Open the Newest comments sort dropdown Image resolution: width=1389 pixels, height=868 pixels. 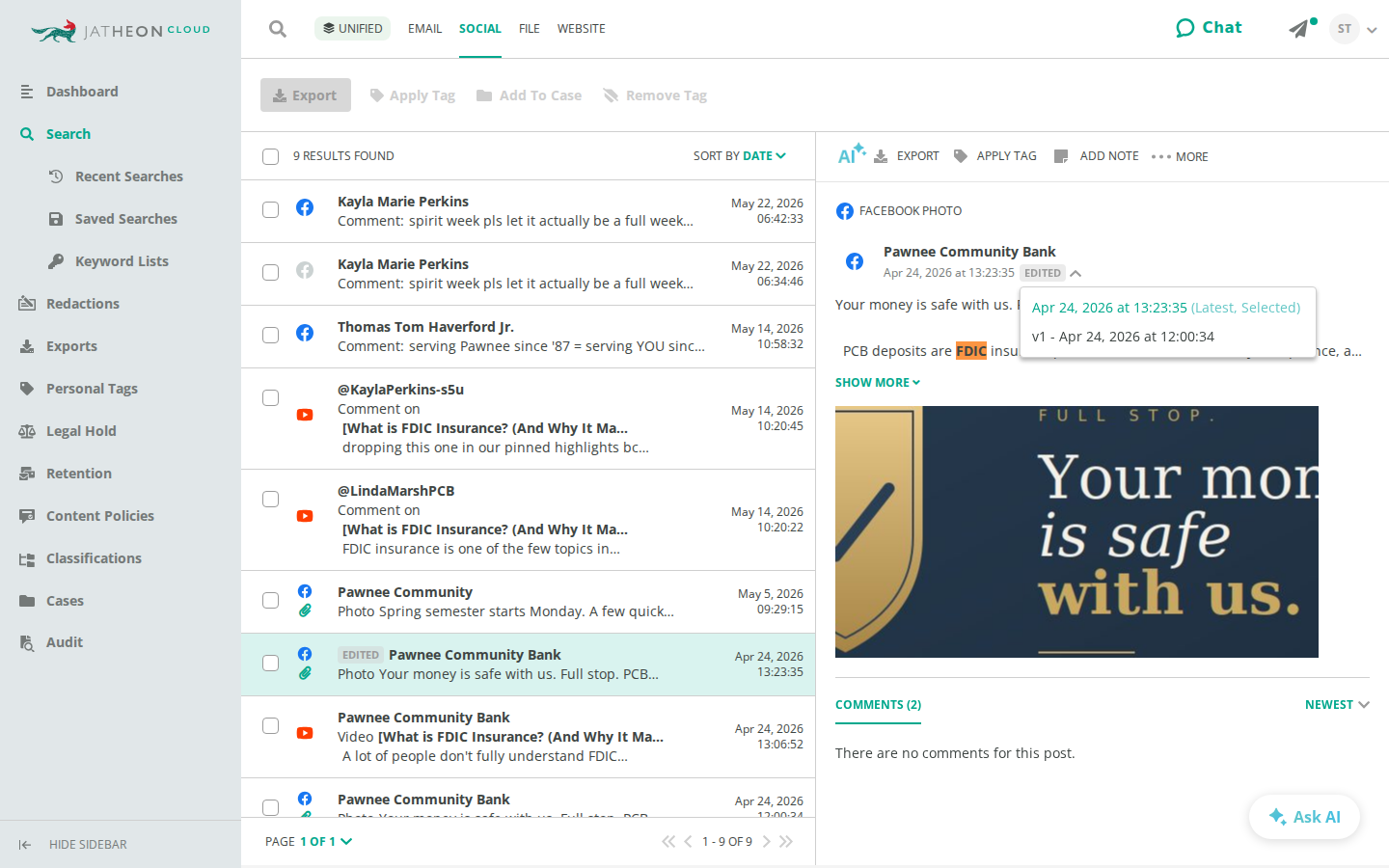(x=1337, y=705)
